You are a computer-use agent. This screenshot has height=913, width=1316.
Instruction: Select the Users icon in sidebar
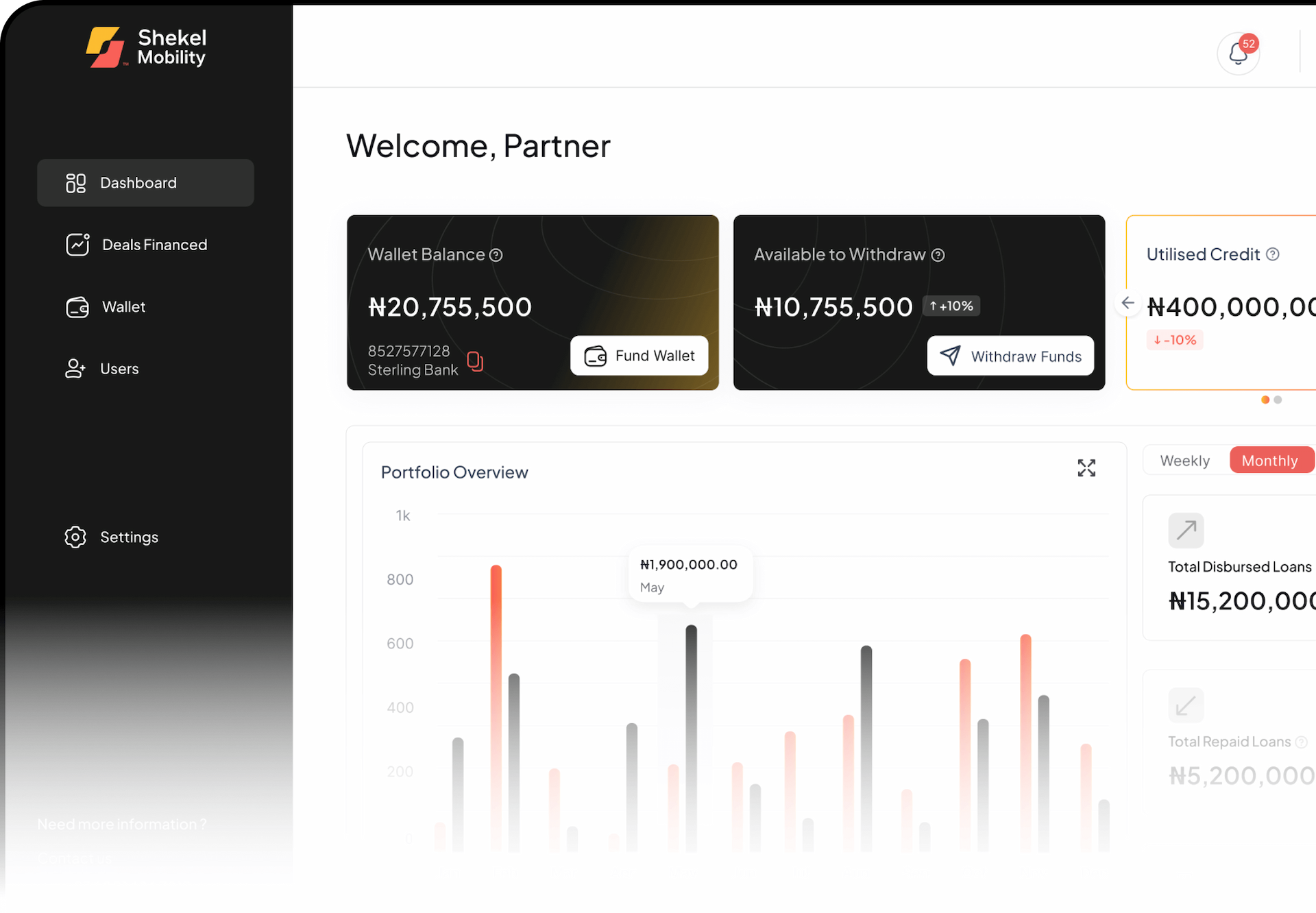click(75, 369)
